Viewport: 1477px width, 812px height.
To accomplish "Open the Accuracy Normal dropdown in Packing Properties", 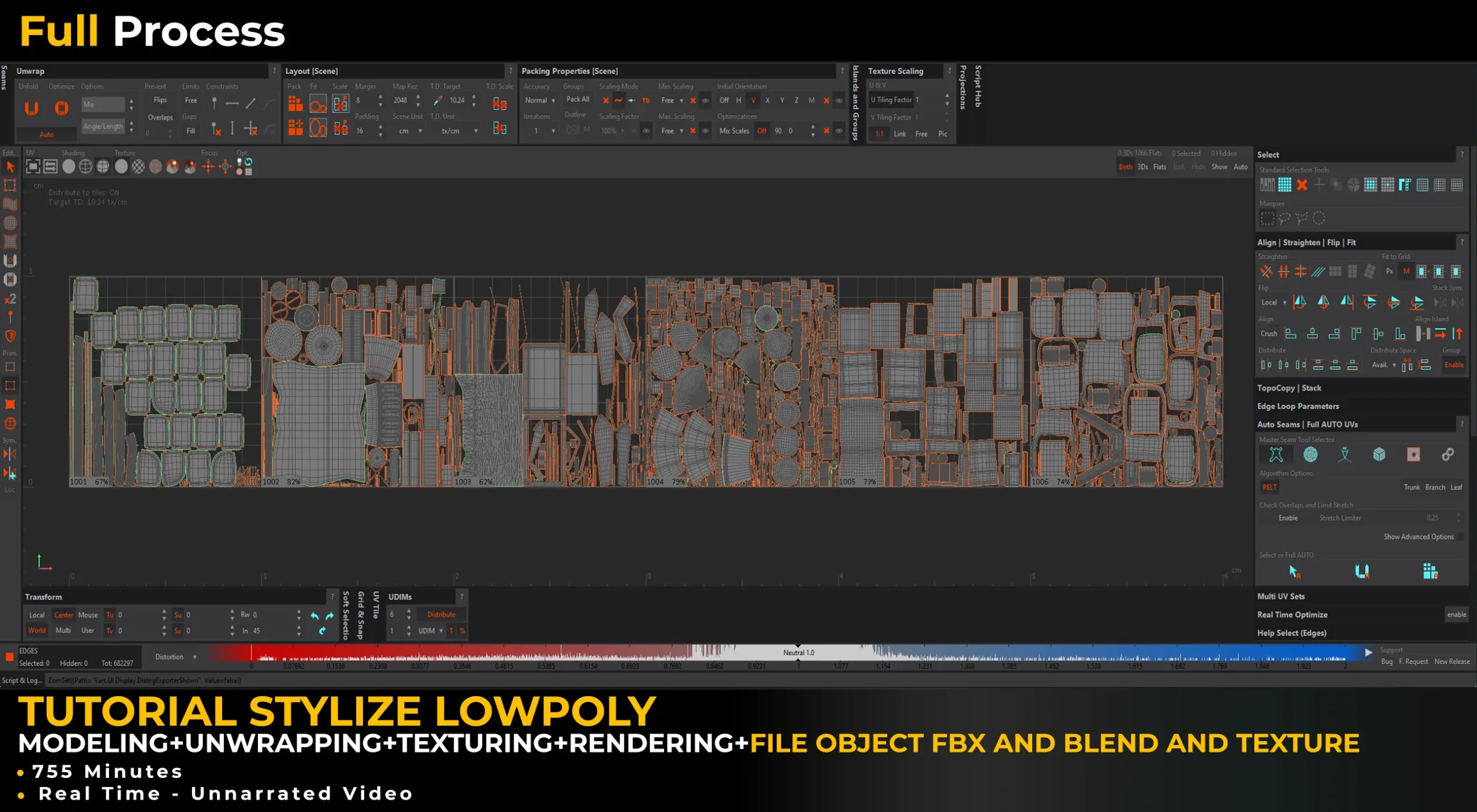I will point(539,100).
